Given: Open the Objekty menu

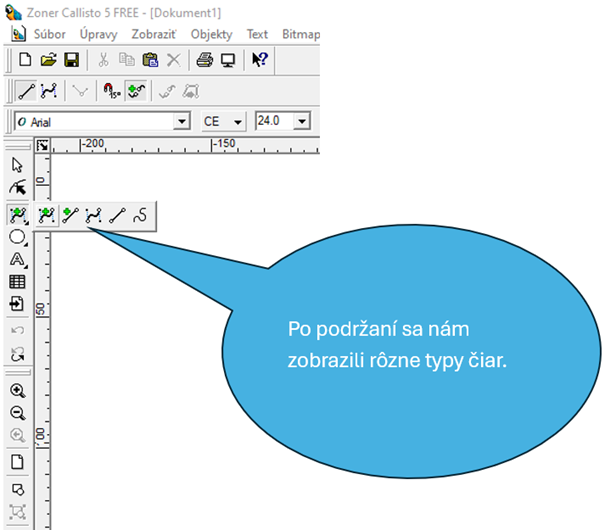Looking at the screenshot, I should 211,34.
